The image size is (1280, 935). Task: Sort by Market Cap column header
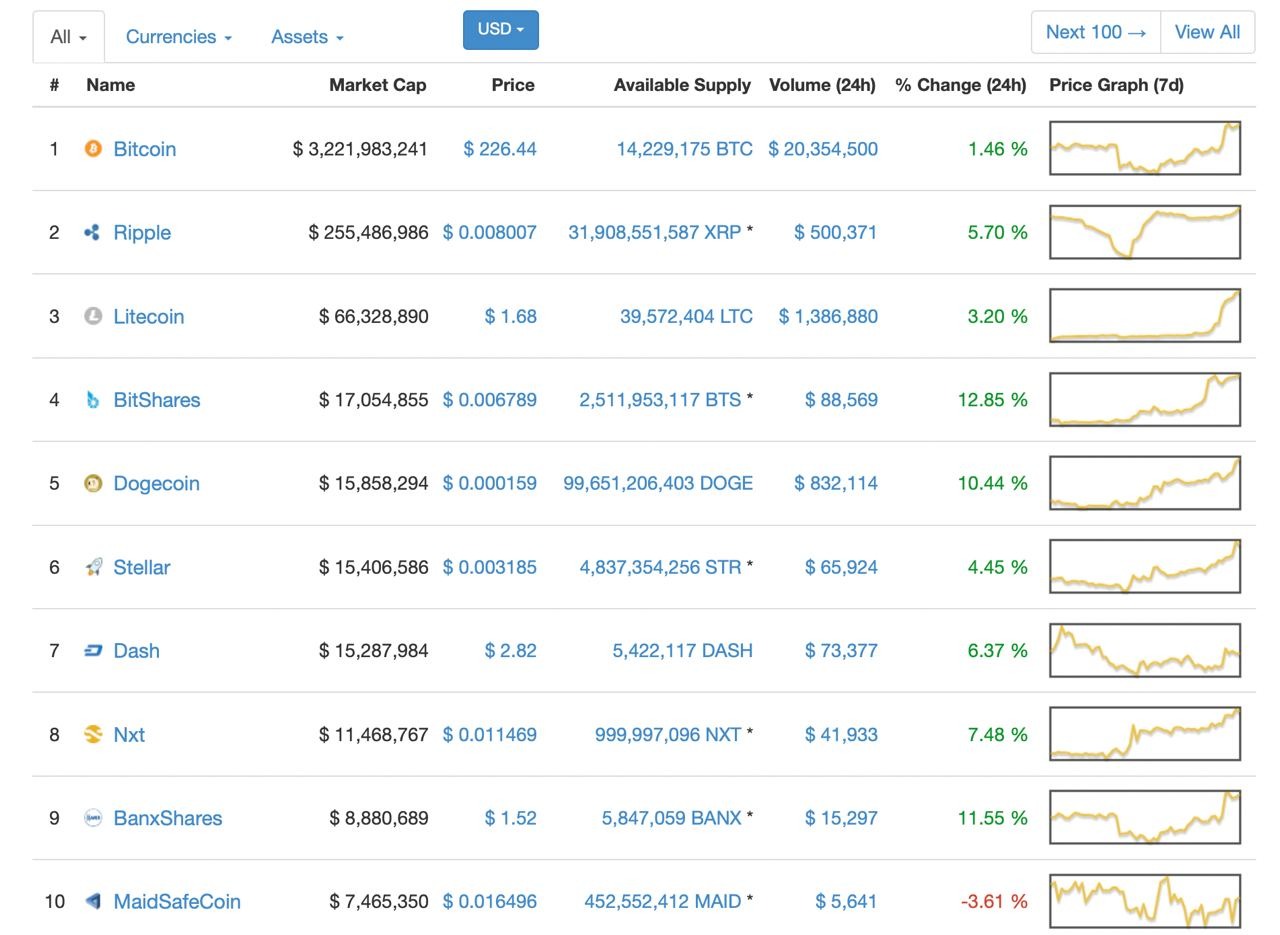(378, 85)
